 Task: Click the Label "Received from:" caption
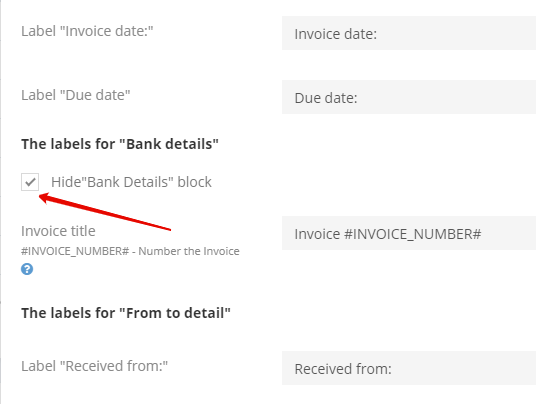tap(94, 366)
